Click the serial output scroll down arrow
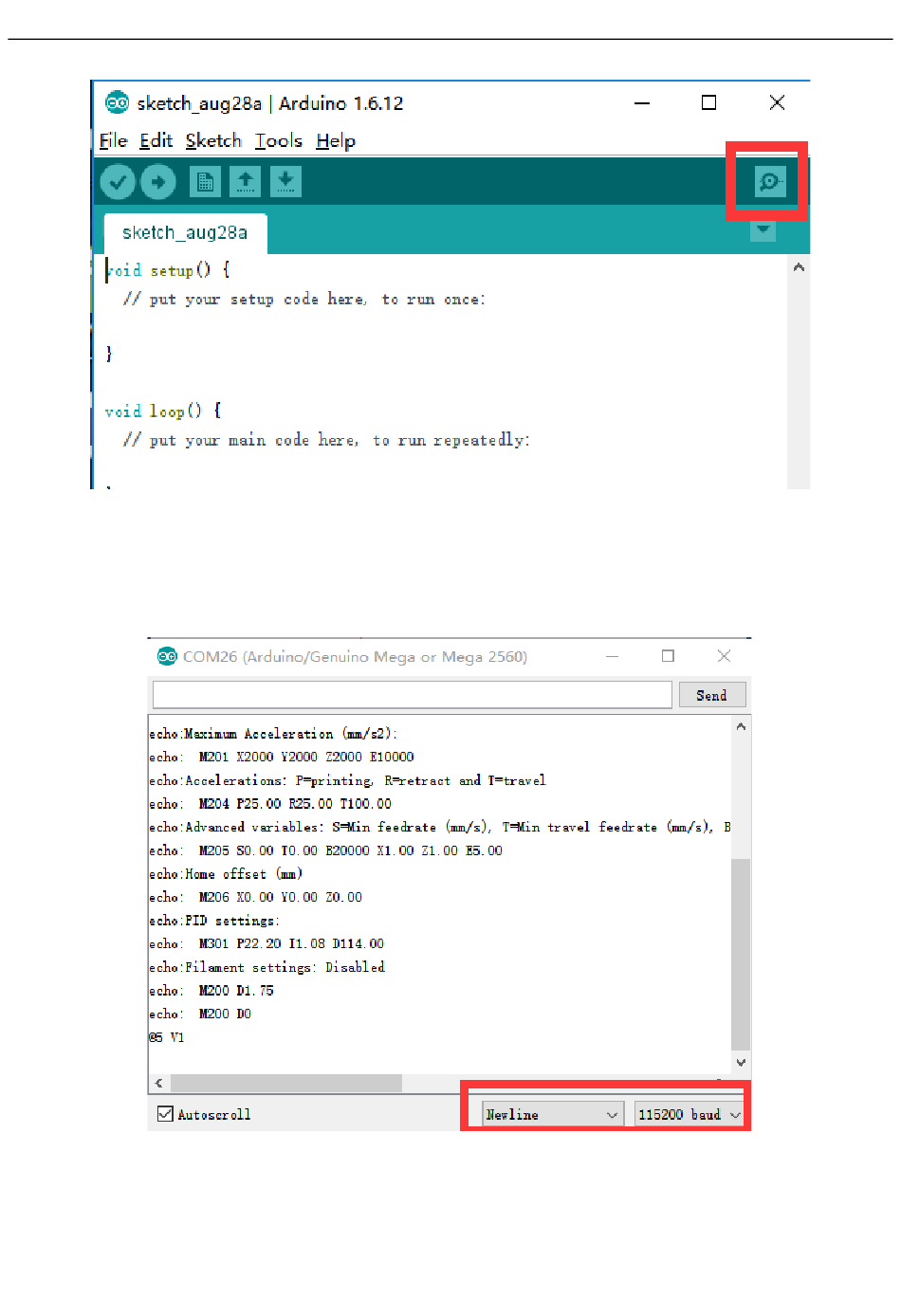901x1316 pixels. click(x=741, y=1063)
